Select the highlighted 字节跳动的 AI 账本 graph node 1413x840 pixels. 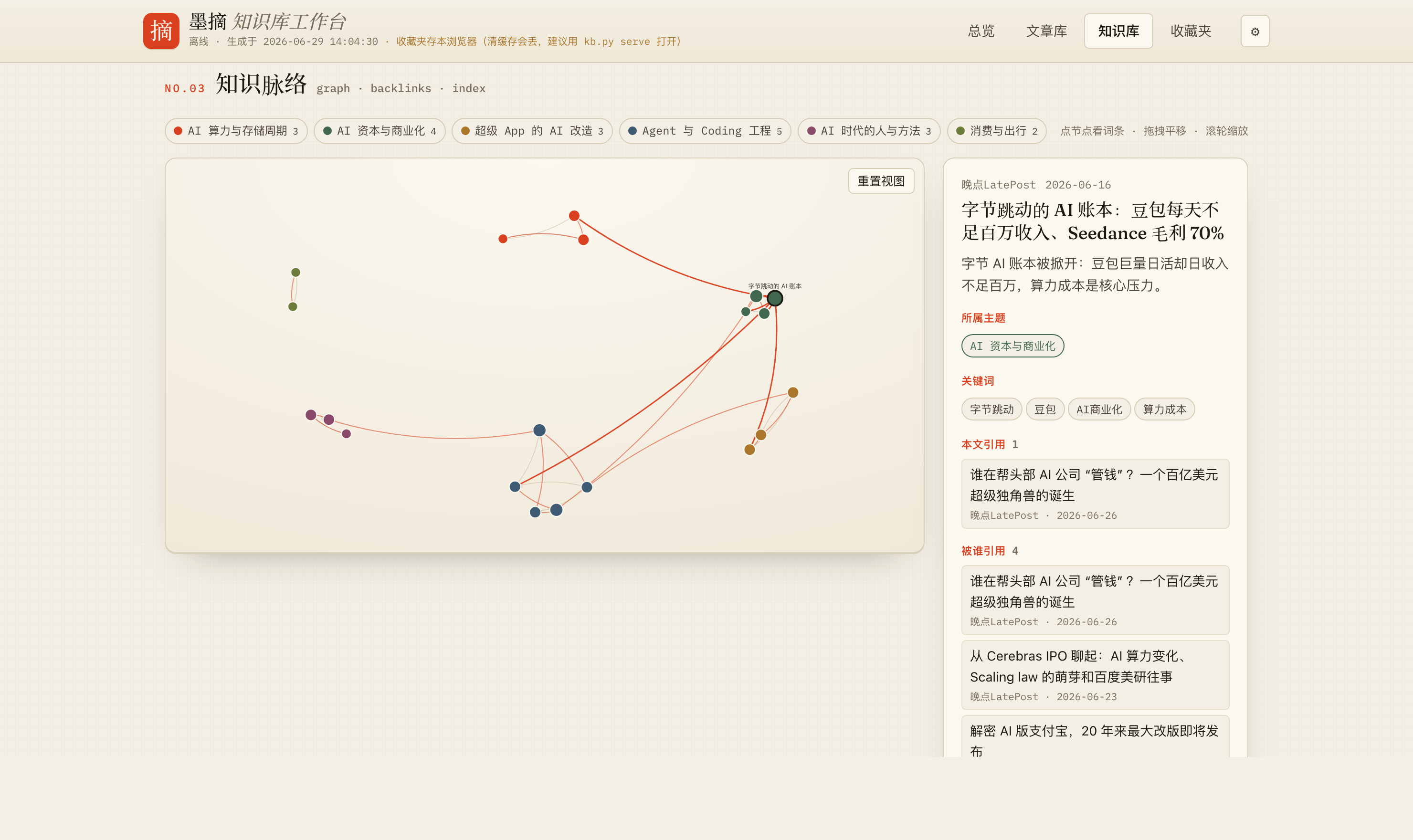[x=774, y=298]
